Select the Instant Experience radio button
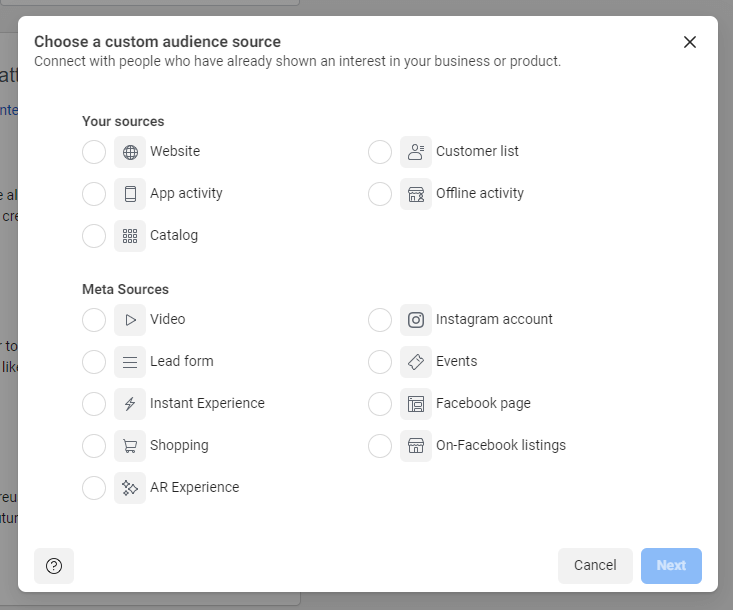This screenshot has height=610, width=733. 94,404
